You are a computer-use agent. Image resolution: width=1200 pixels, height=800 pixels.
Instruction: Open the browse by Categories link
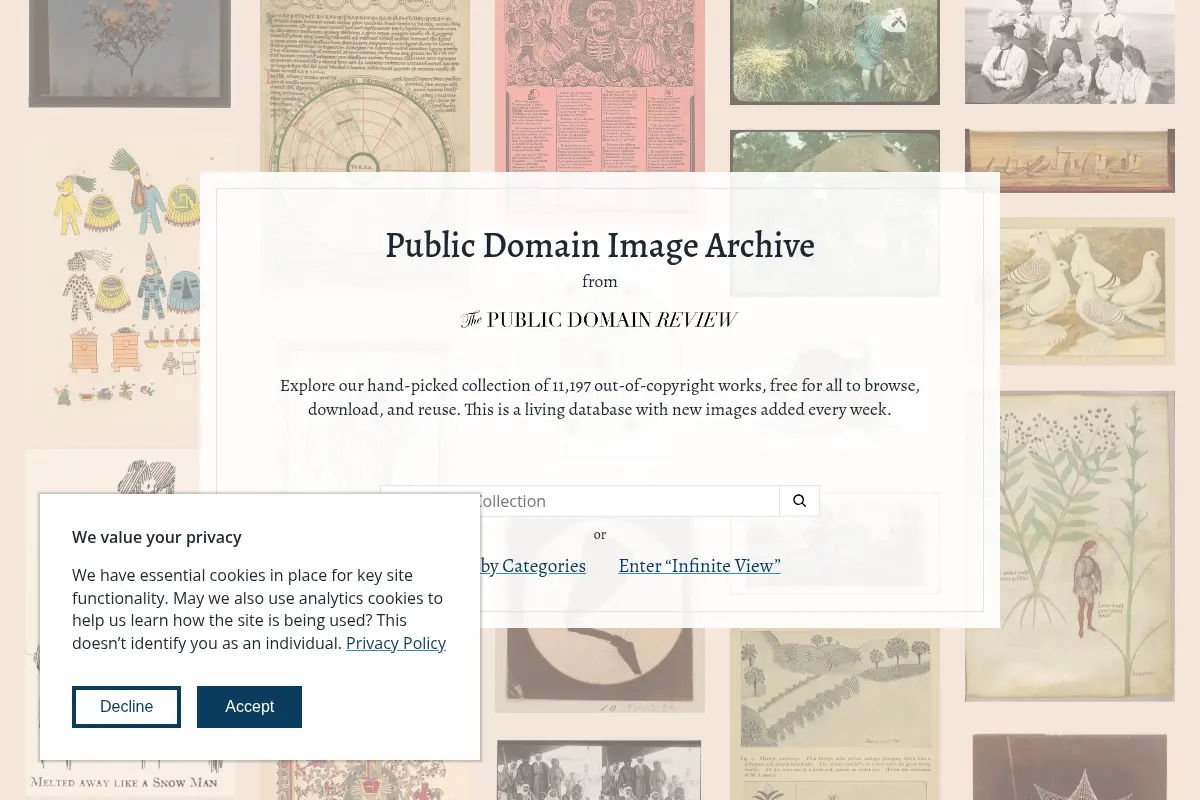533,566
